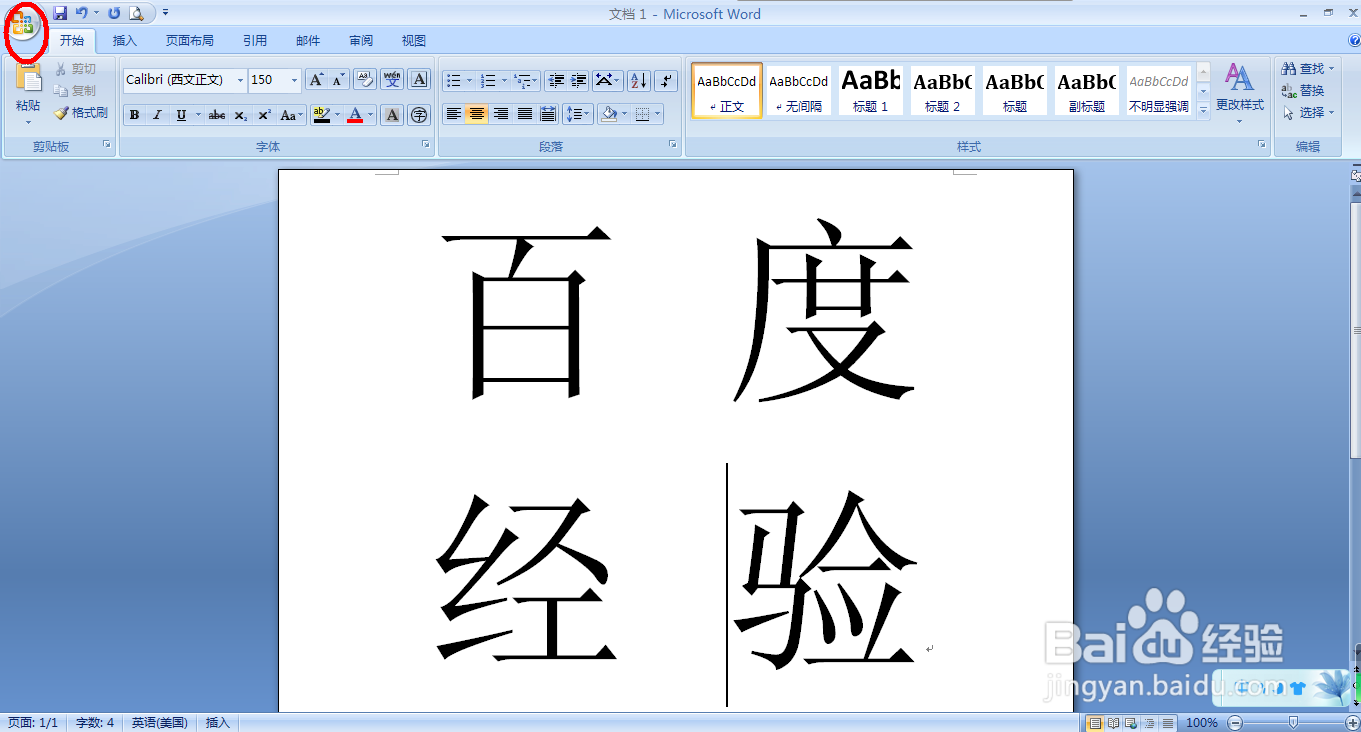Switch to the 引用 tab

click(255, 41)
